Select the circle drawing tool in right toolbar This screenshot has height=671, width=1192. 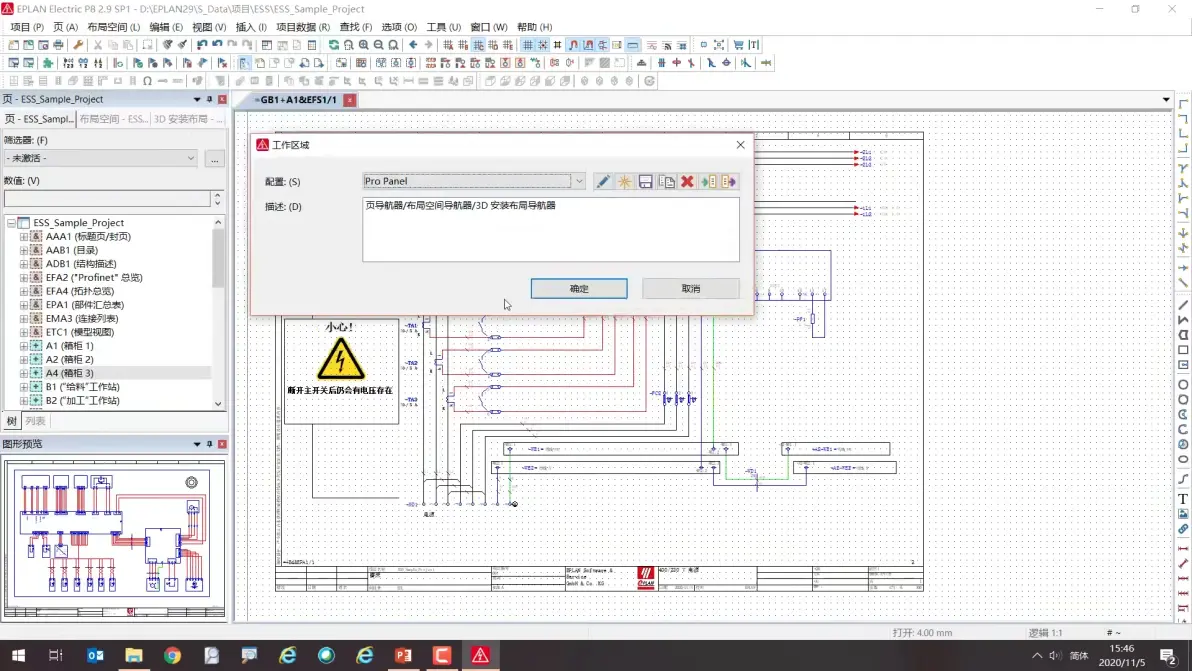click(x=1183, y=385)
